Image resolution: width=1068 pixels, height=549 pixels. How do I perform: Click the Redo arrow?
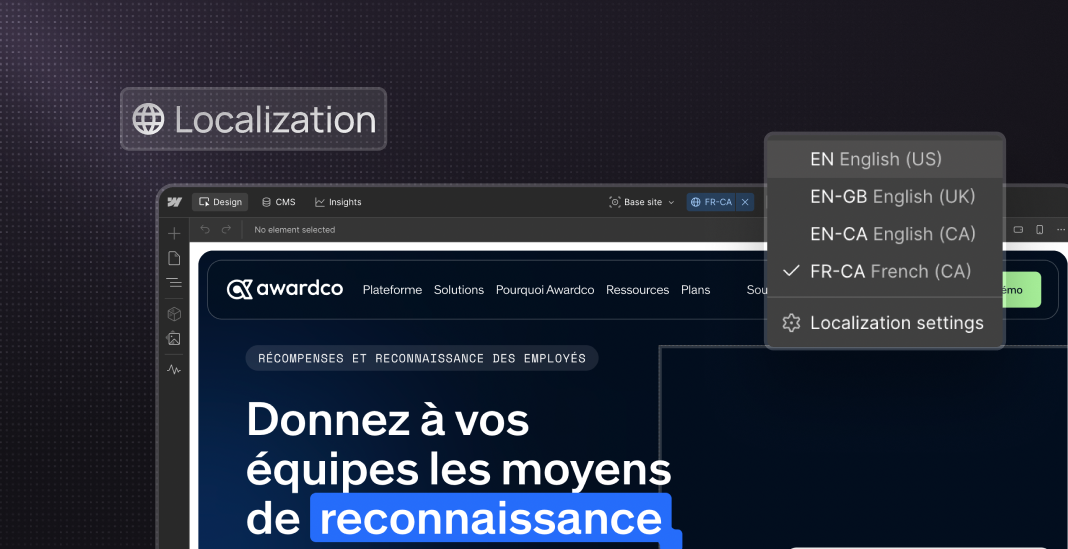click(x=226, y=230)
